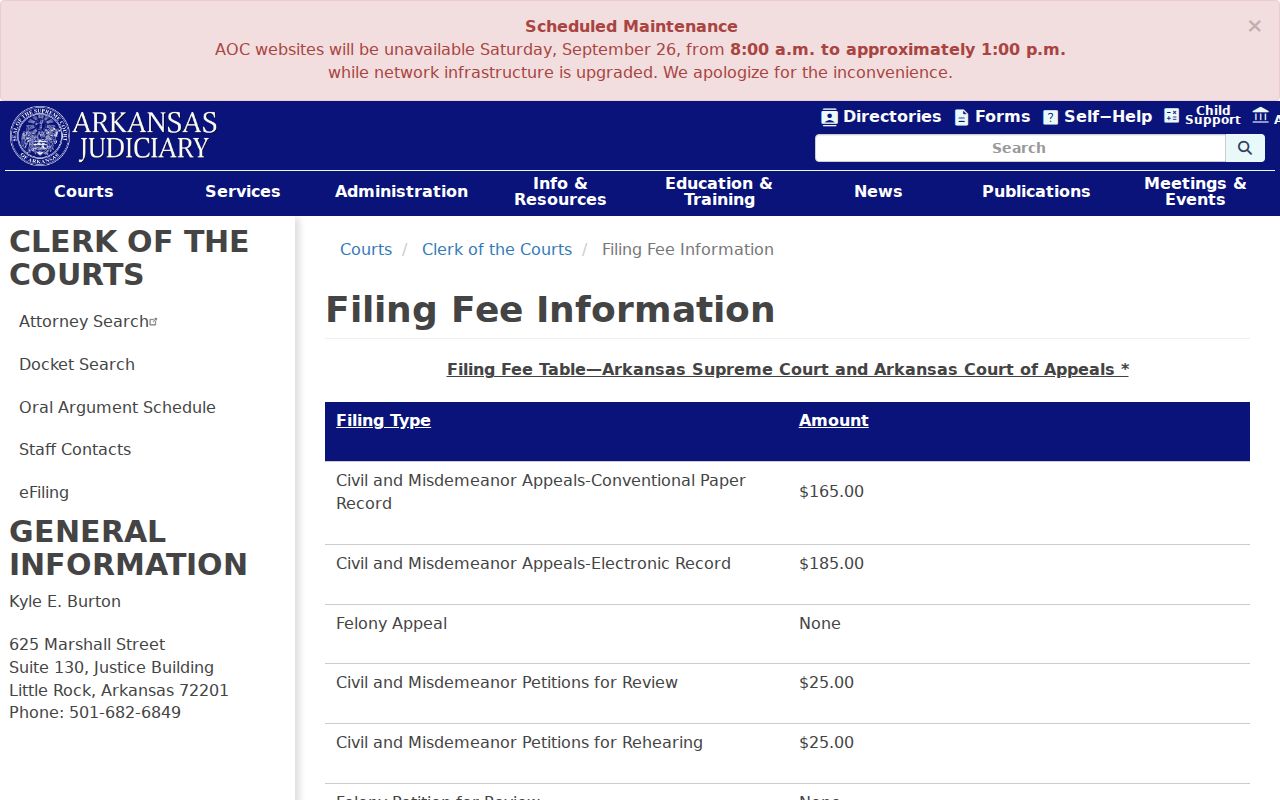Click the Filing Type column header
Image resolution: width=1280 pixels, height=800 pixels.
[383, 421]
